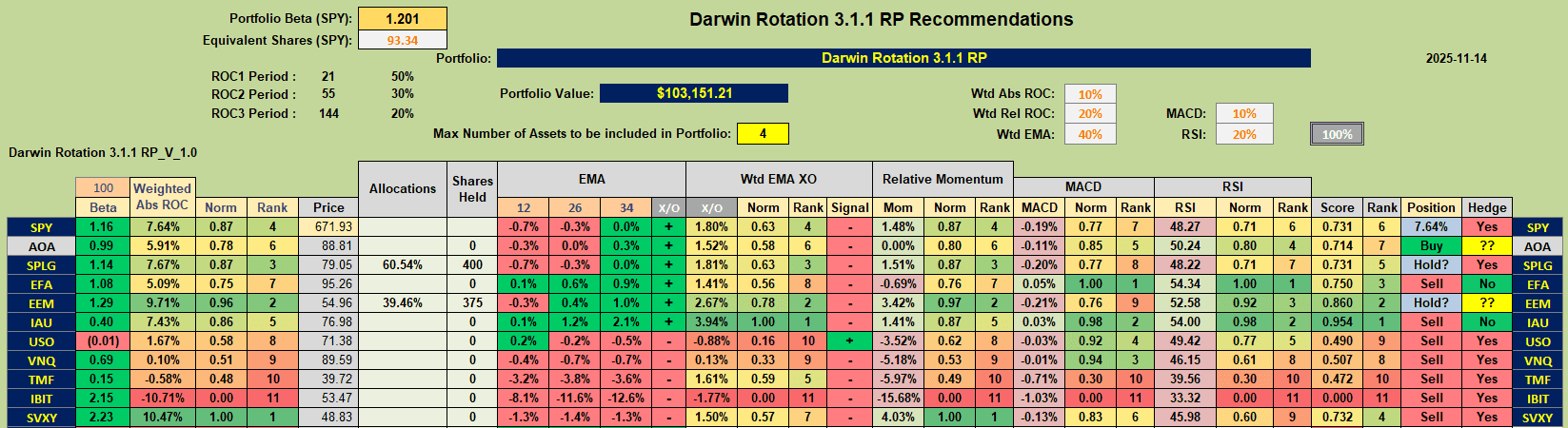Select the IBIT price 53.47
The height and width of the screenshot is (428, 1568).
[328, 399]
